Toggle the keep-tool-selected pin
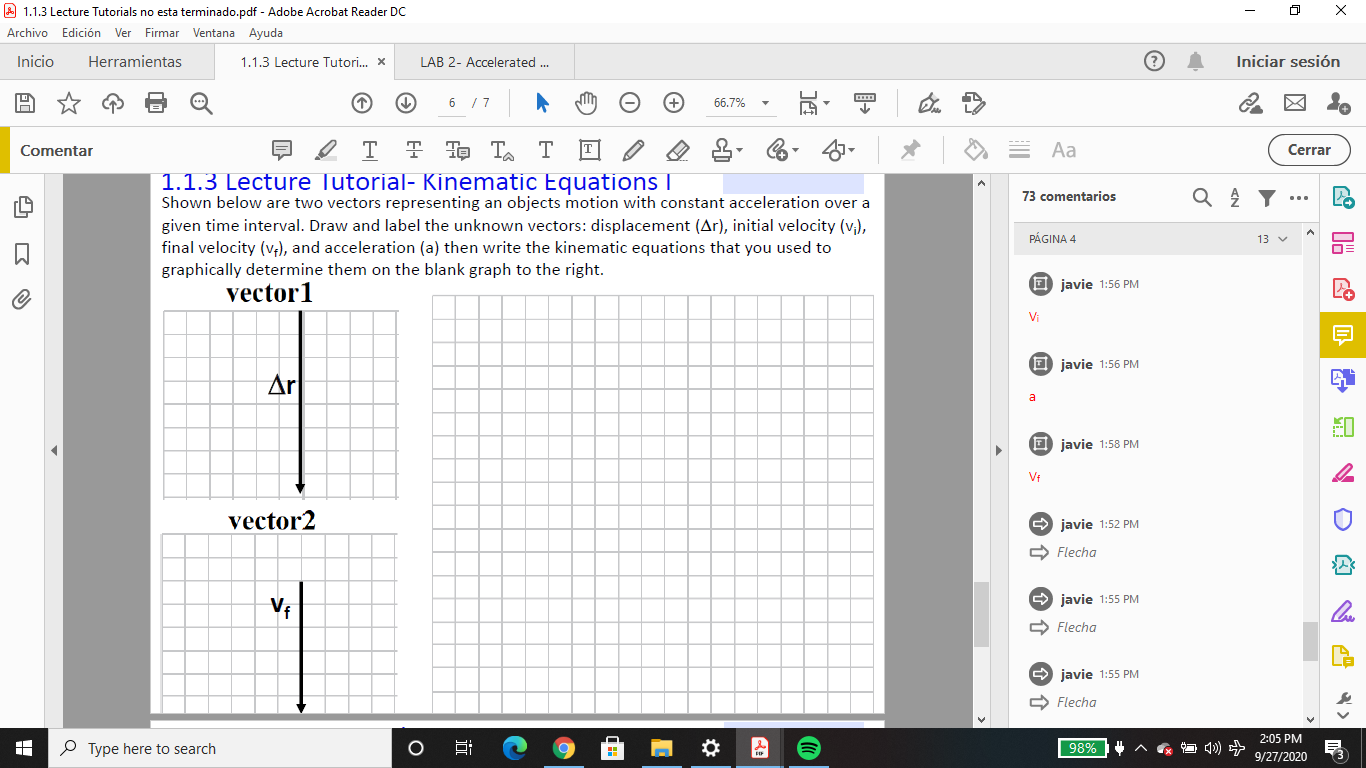 point(910,150)
